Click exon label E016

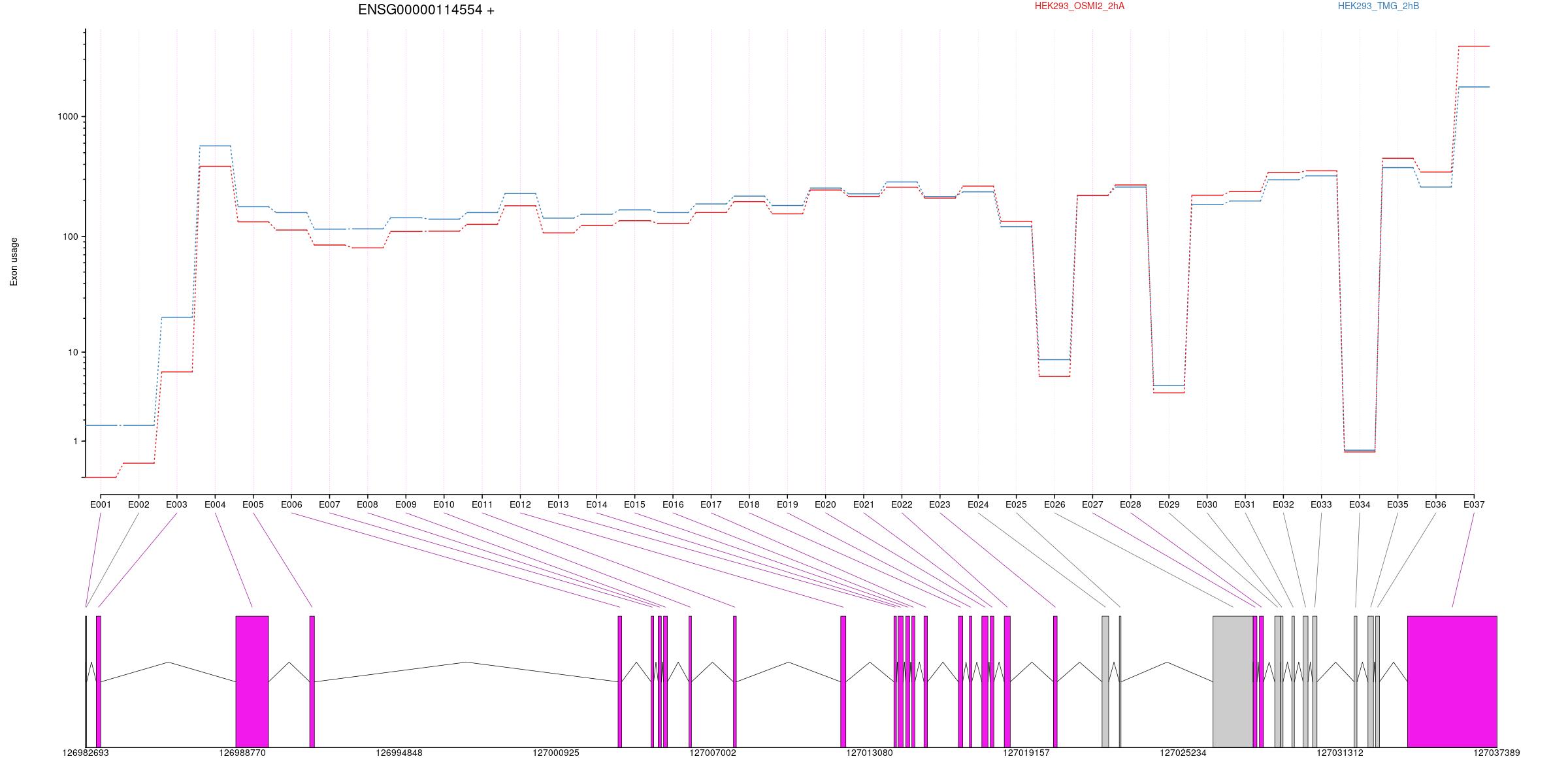pos(673,504)
